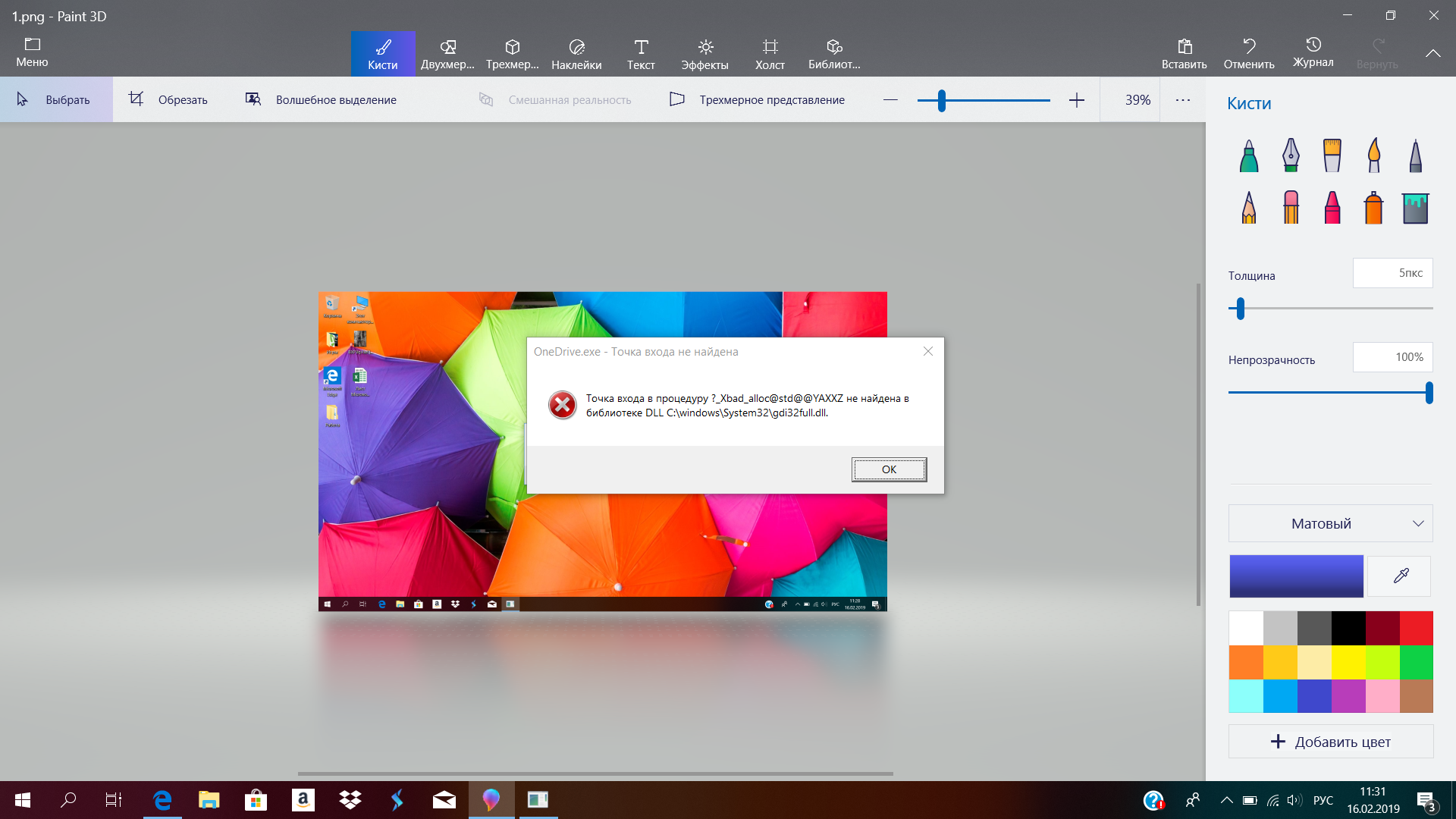The width and height of the screenshot is (1456, 819).
Task: Switch to the Кисти tab
Action: [x=383, y=54]
